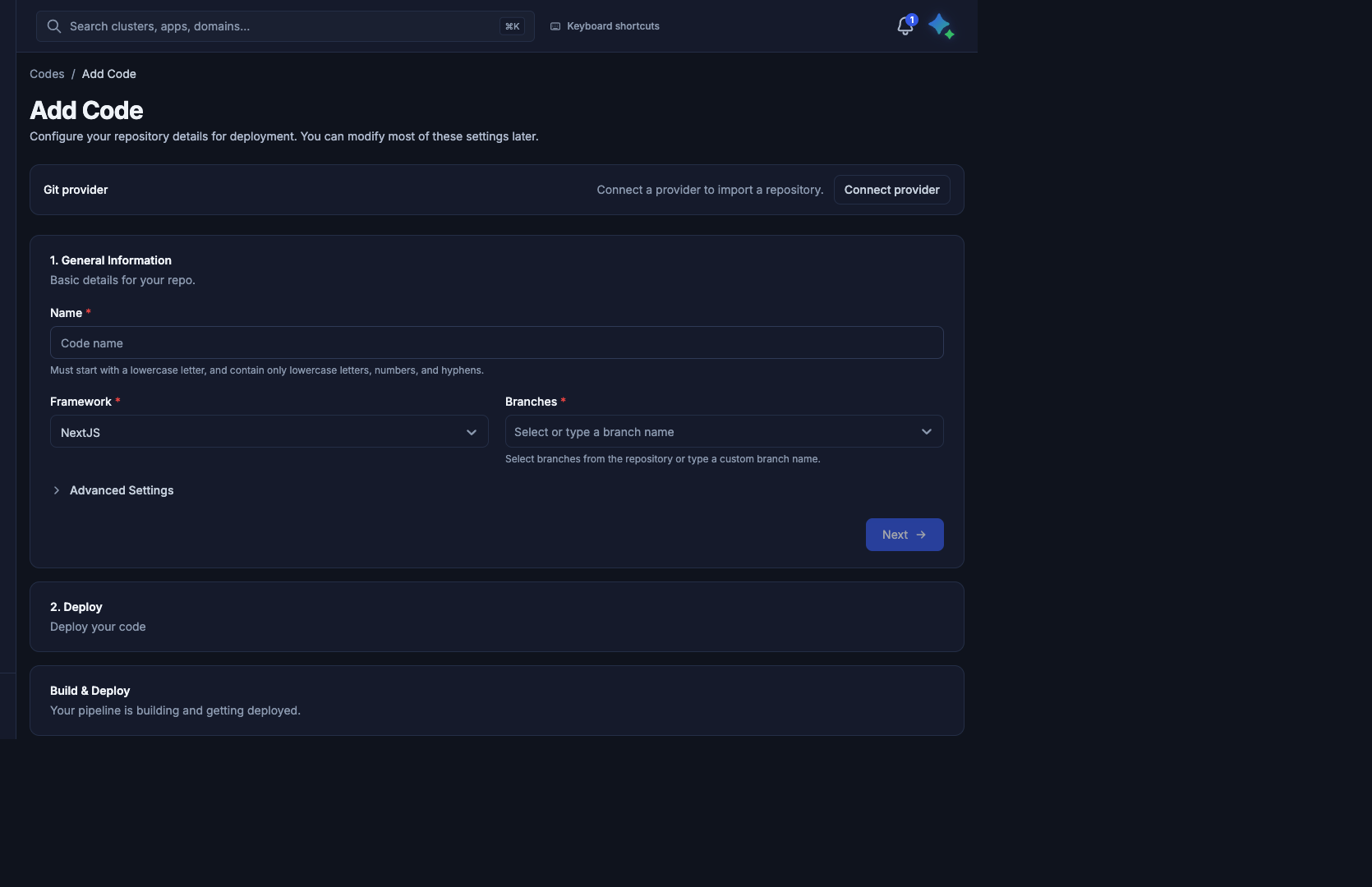Click the Add Code breadcrumb
The height and width of the screenshot is (887, 1372).
pyautogui.click(x=109, y=74)
